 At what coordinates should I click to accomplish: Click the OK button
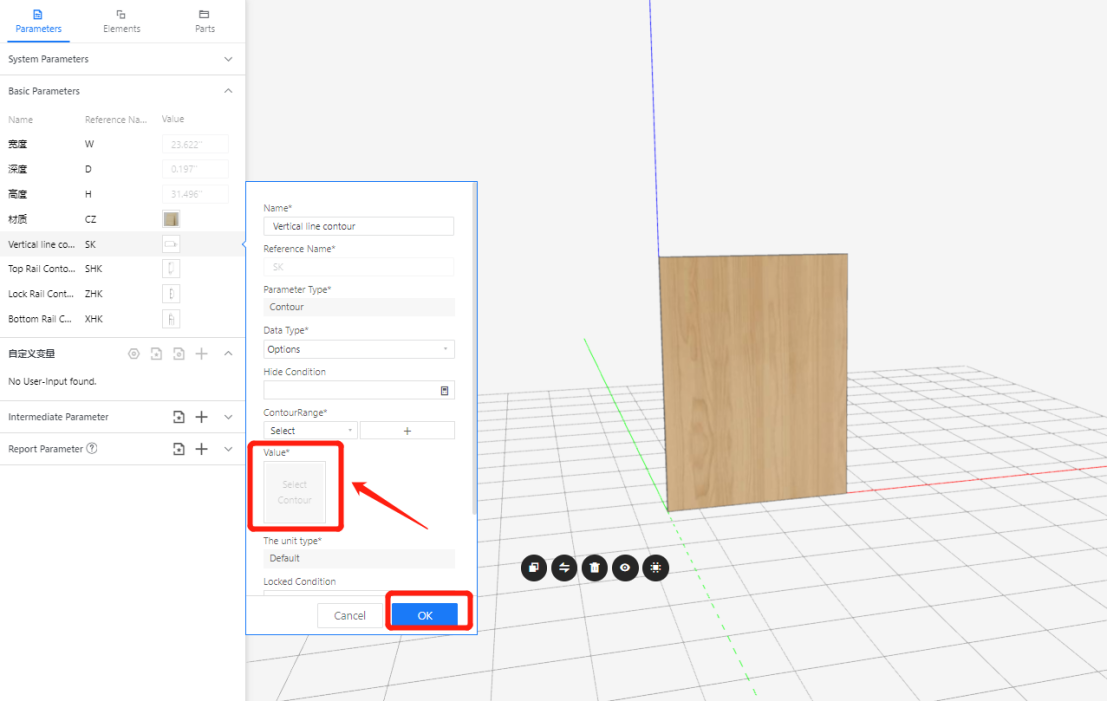pyautogui.click(x=425, y=615)
